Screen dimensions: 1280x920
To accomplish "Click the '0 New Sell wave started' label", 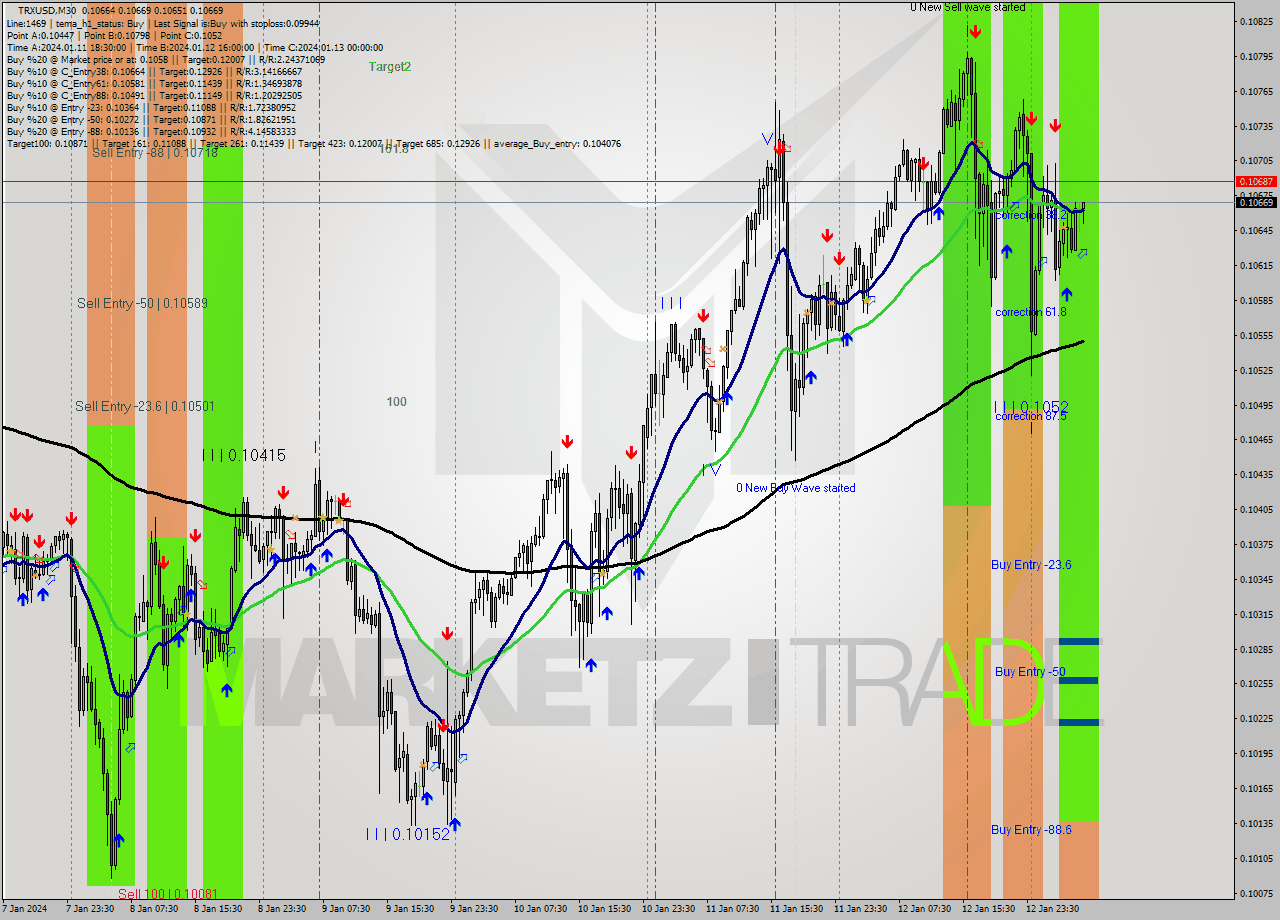I will [967, 7].
